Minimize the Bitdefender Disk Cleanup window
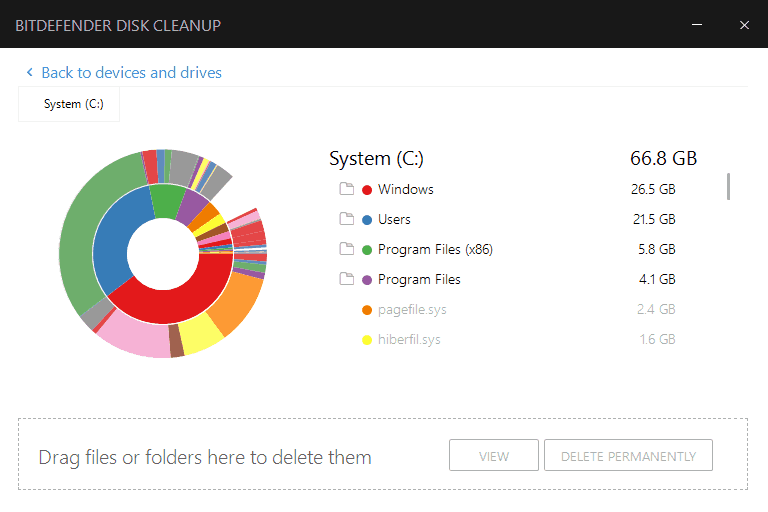 click(696, 24)
